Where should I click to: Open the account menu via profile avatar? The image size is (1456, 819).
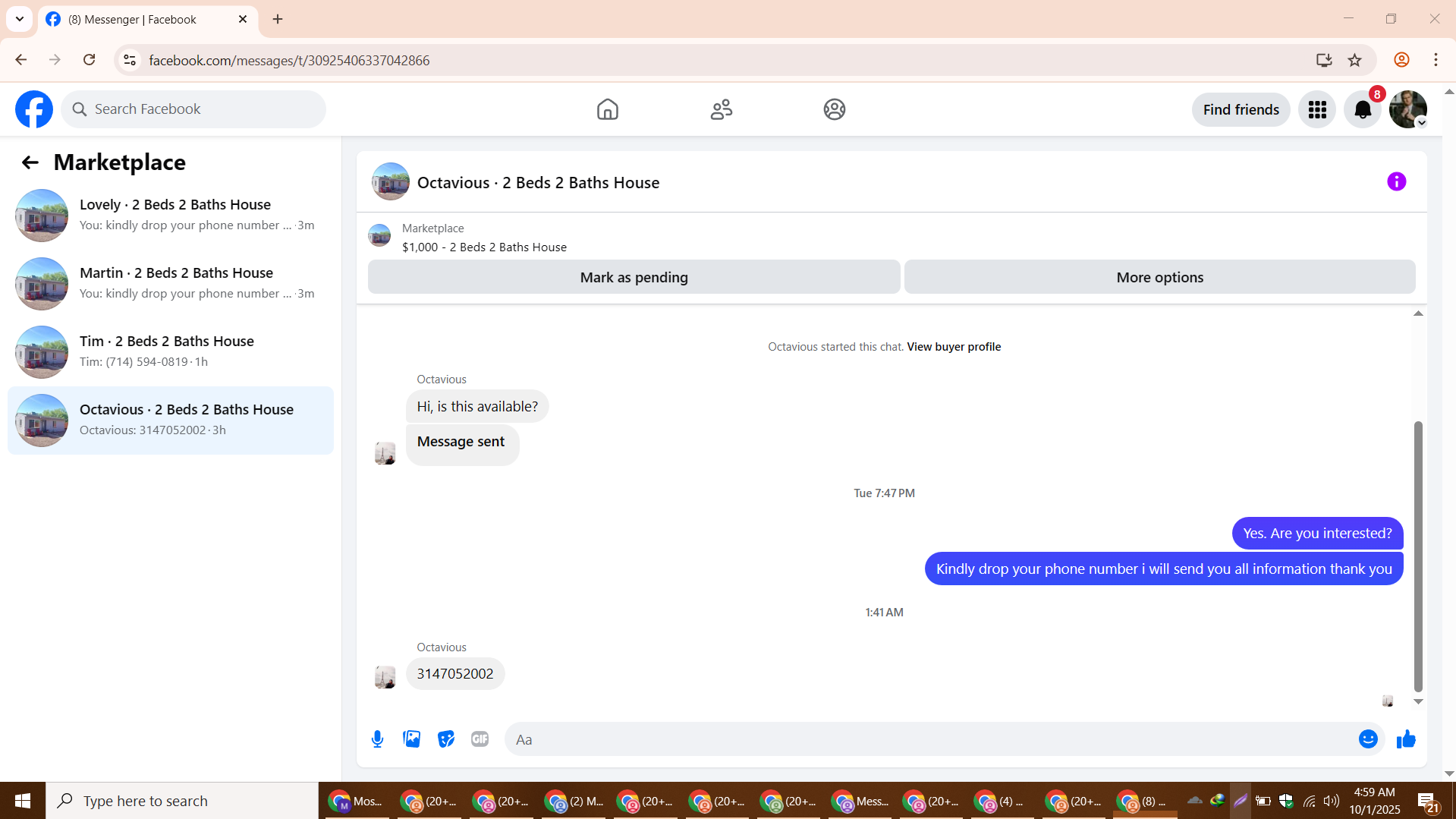1408,109
